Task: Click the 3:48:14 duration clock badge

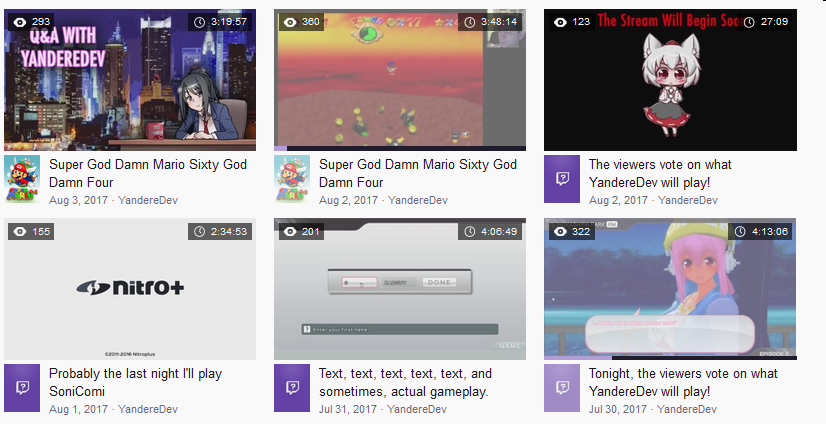Action: point(490,22)
